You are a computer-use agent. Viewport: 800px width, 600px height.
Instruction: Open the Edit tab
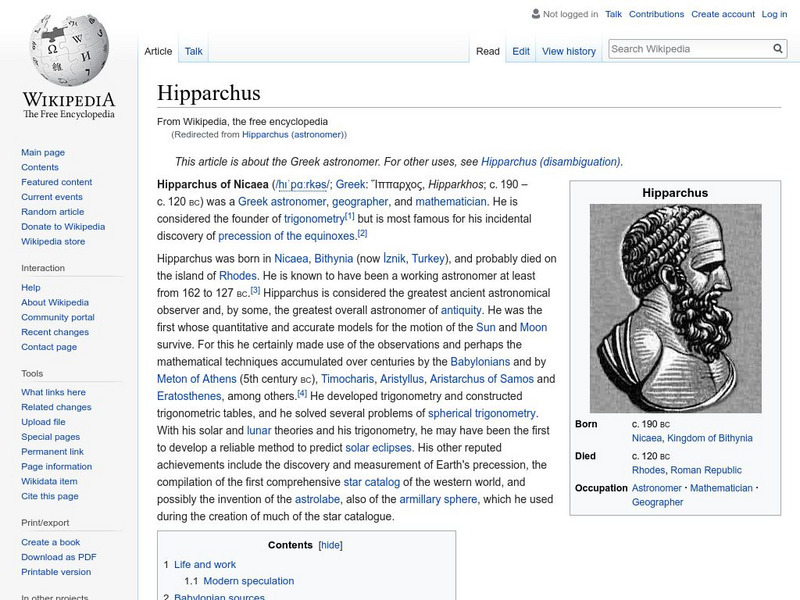click(521, 51)
